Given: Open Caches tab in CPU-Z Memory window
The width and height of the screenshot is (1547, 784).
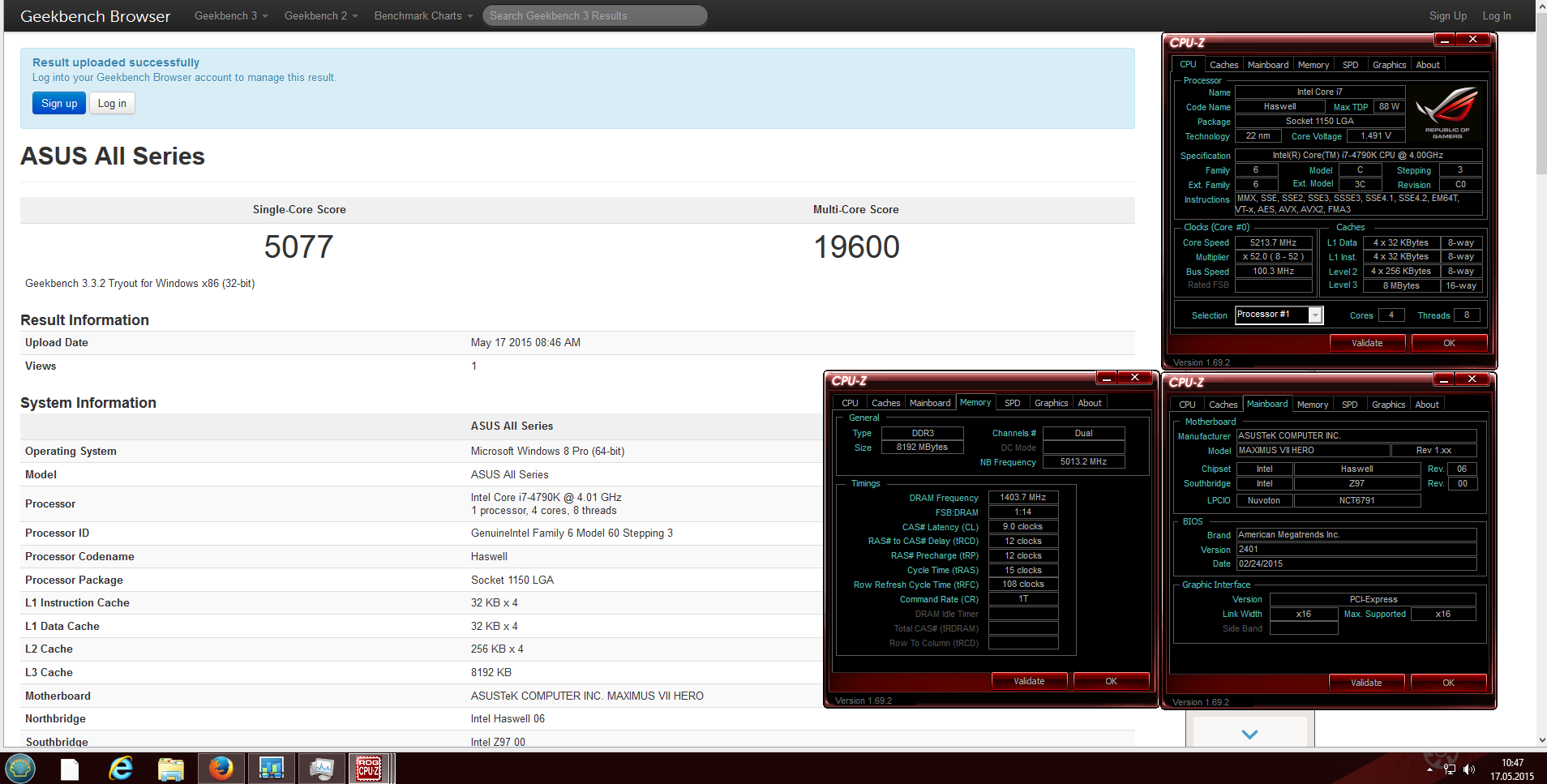Looking at the screenshot, I should point(885,403).
